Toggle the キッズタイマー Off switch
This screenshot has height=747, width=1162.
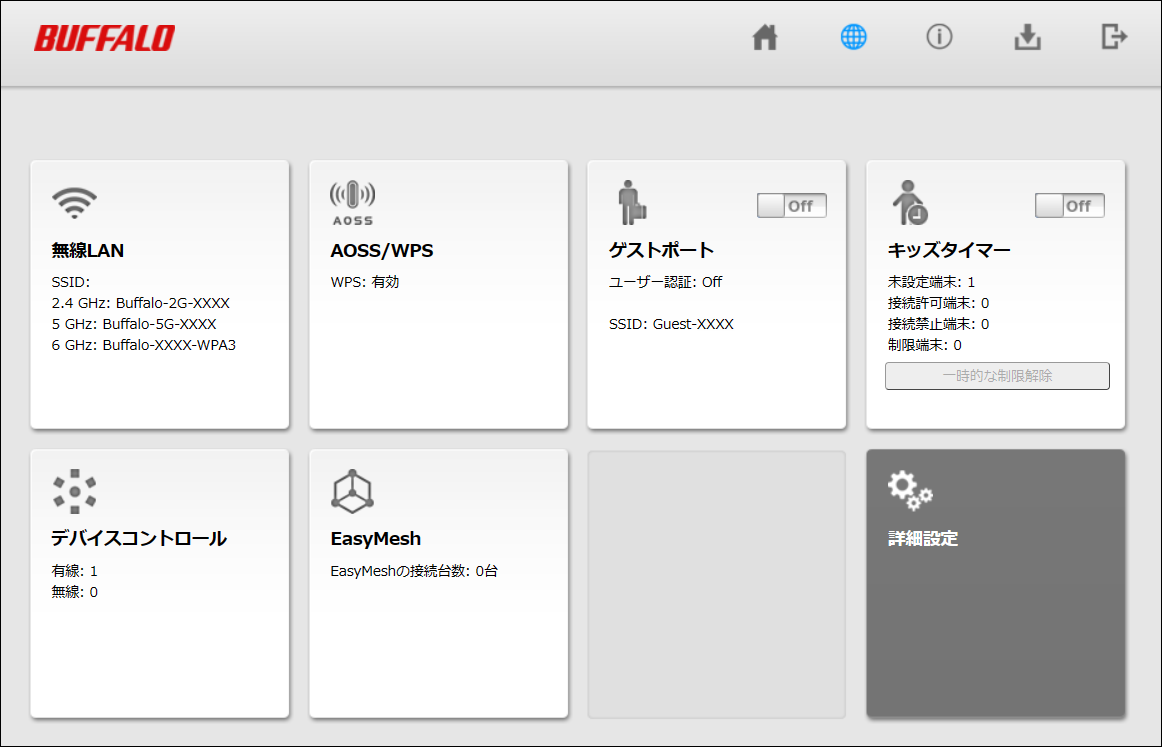pos(1069,206)
